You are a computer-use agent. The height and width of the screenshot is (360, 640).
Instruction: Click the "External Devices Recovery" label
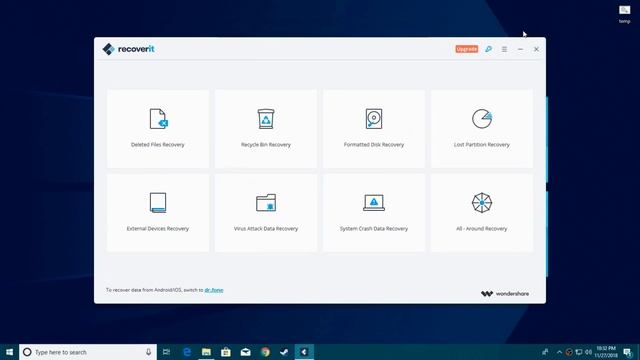tap(158, 229)
